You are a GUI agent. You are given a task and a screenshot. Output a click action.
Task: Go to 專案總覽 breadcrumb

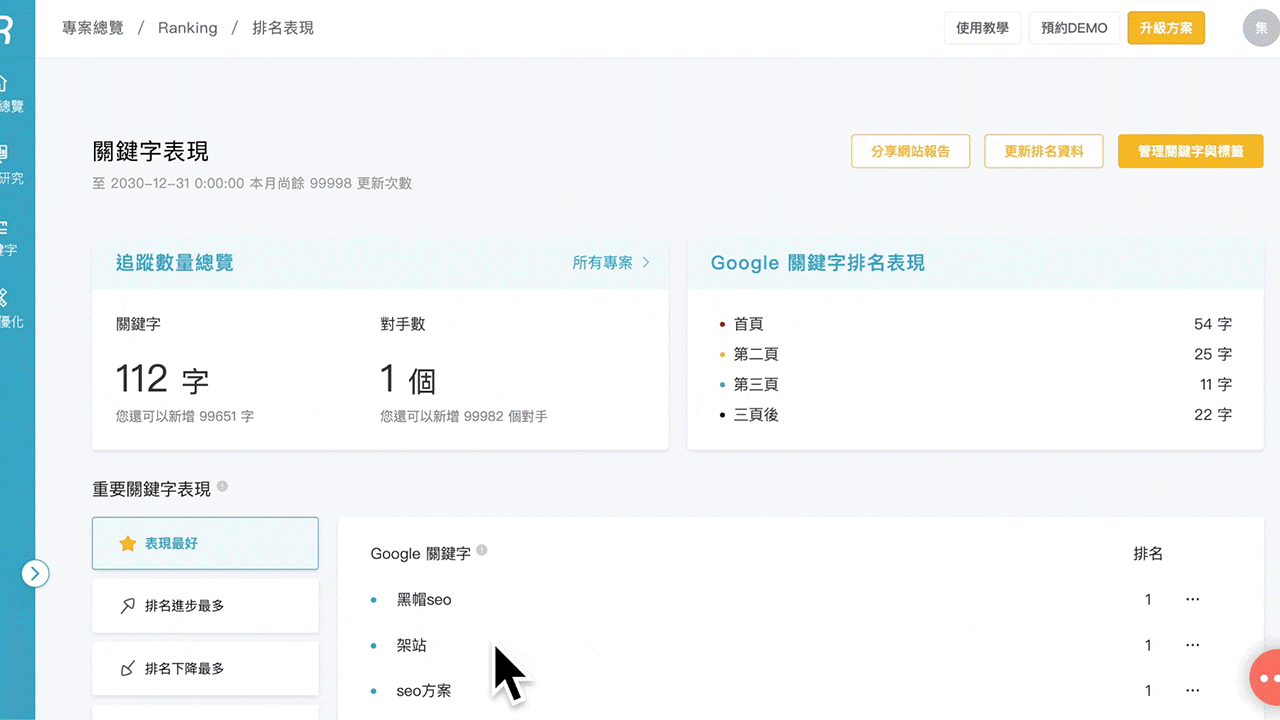tap(93, 28)
